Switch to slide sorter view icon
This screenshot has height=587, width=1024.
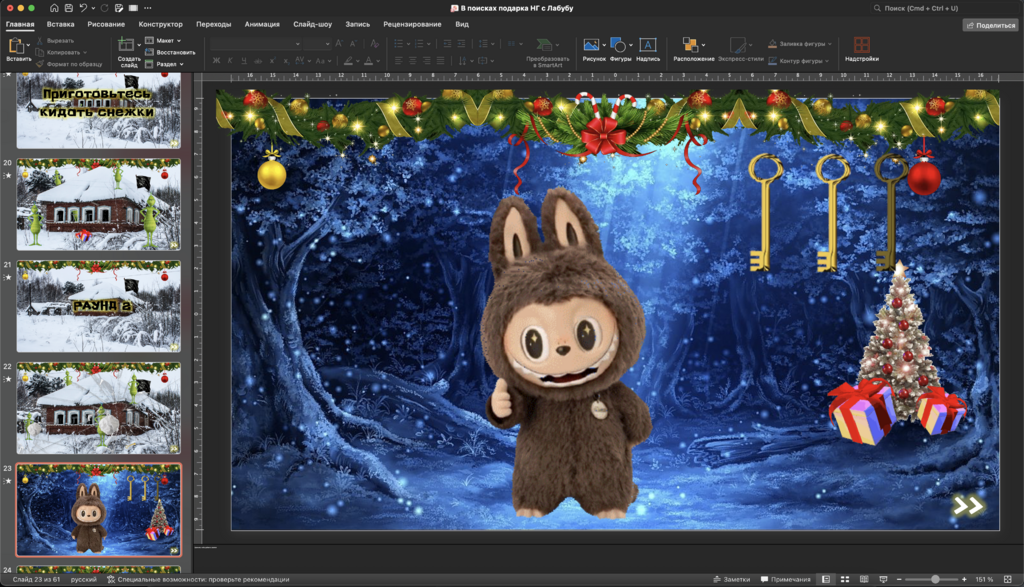tap(845, 579)
